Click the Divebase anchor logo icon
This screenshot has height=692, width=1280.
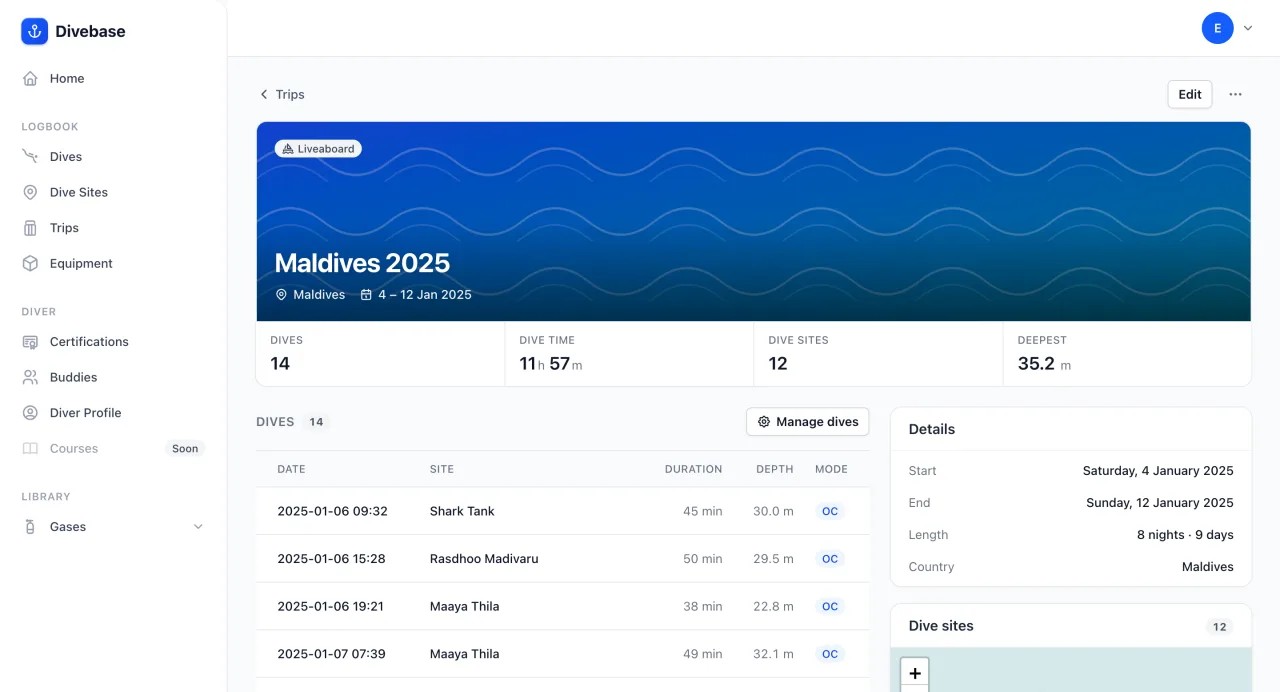pyautogui.click(x=35, y=31)
